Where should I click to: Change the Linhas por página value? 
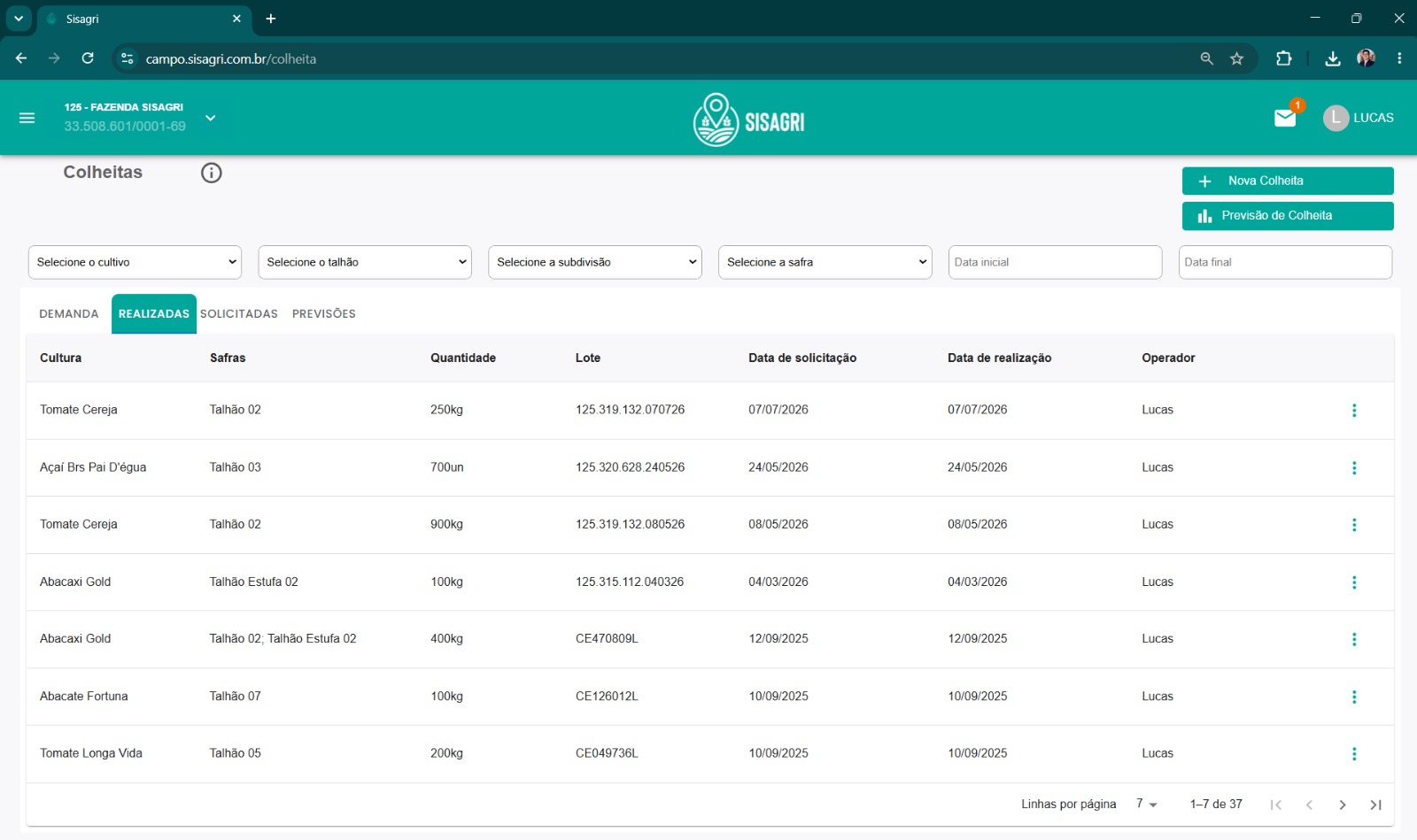click(x=1147, y=804)
